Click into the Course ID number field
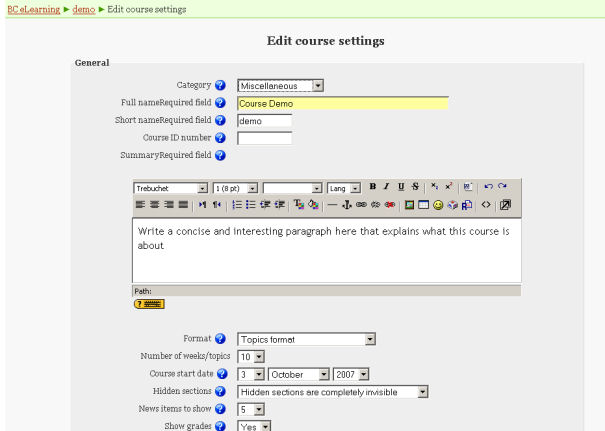The height and width of the screenshot is (431, 605). tap(264, 138)
